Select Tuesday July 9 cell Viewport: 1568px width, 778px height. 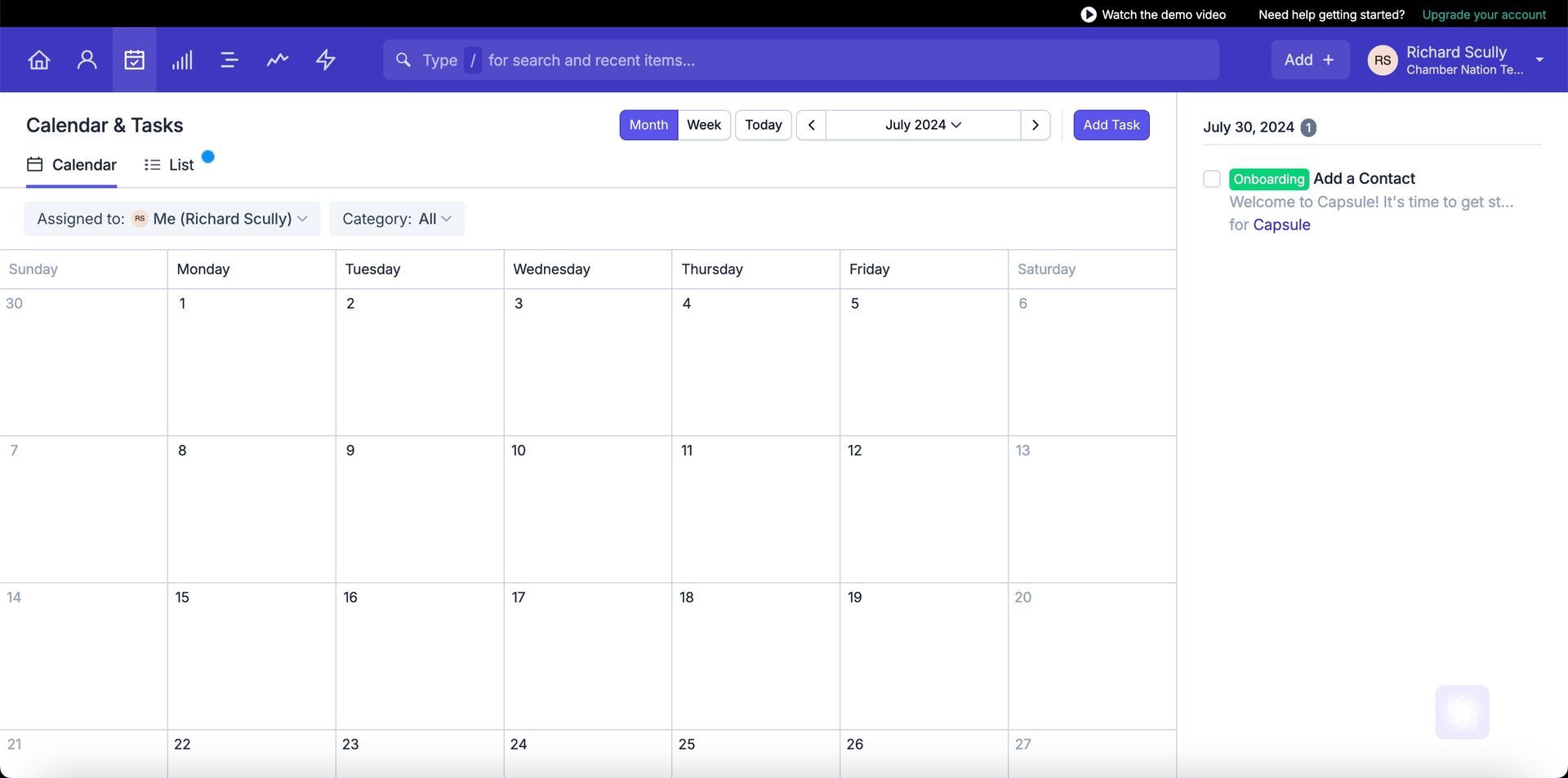click(420, 509)
